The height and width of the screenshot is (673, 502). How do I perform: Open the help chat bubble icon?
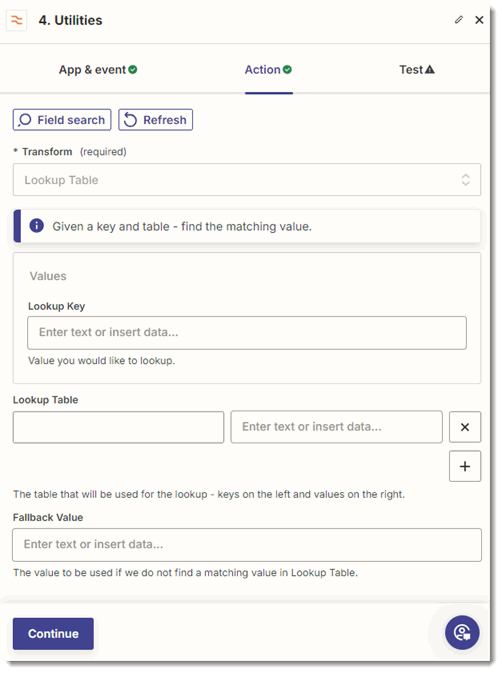point(462,633)
